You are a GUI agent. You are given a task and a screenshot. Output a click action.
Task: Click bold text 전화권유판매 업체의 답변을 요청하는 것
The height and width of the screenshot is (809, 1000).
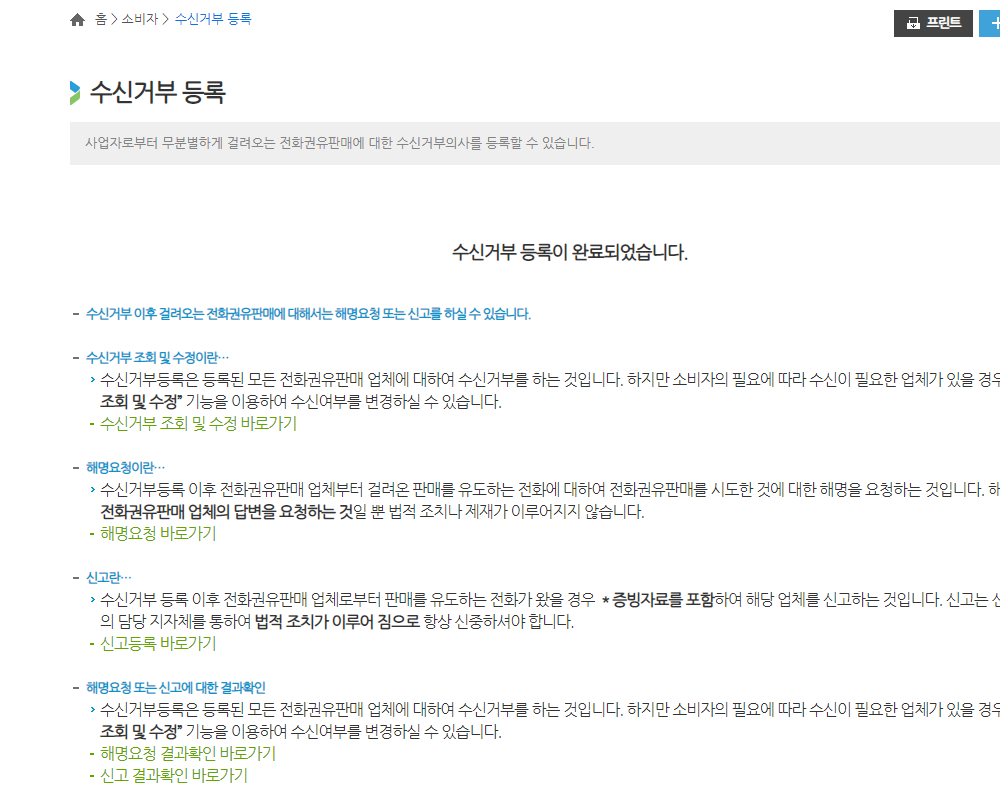click(x=227, y=512)
